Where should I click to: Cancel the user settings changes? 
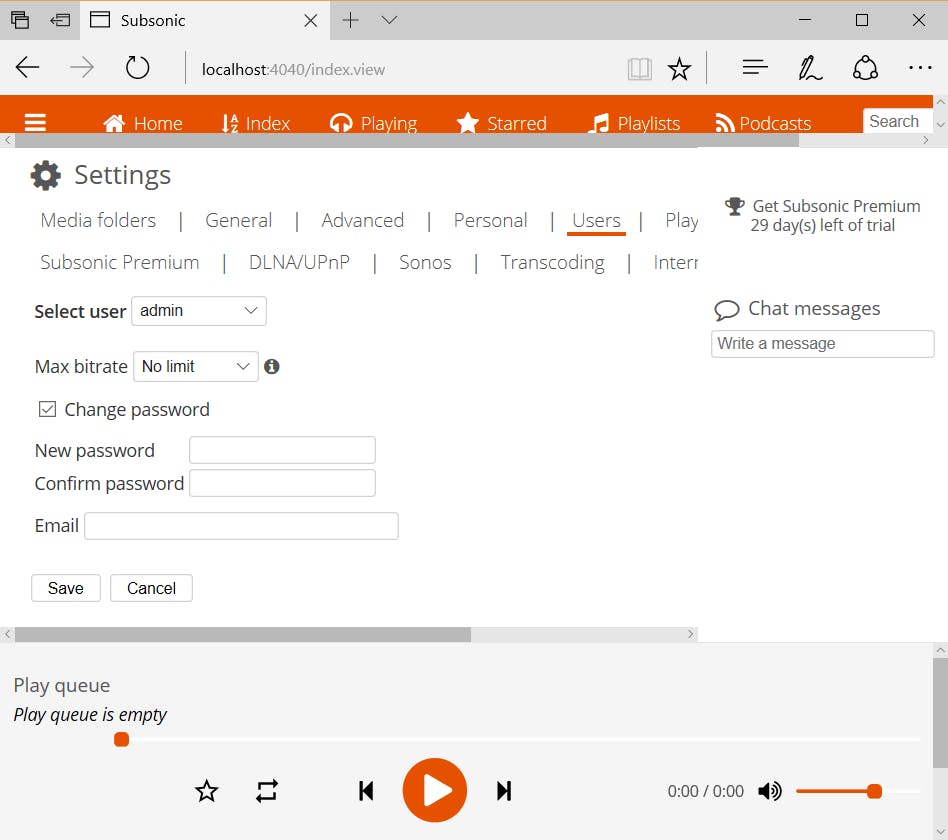point(151,588)
